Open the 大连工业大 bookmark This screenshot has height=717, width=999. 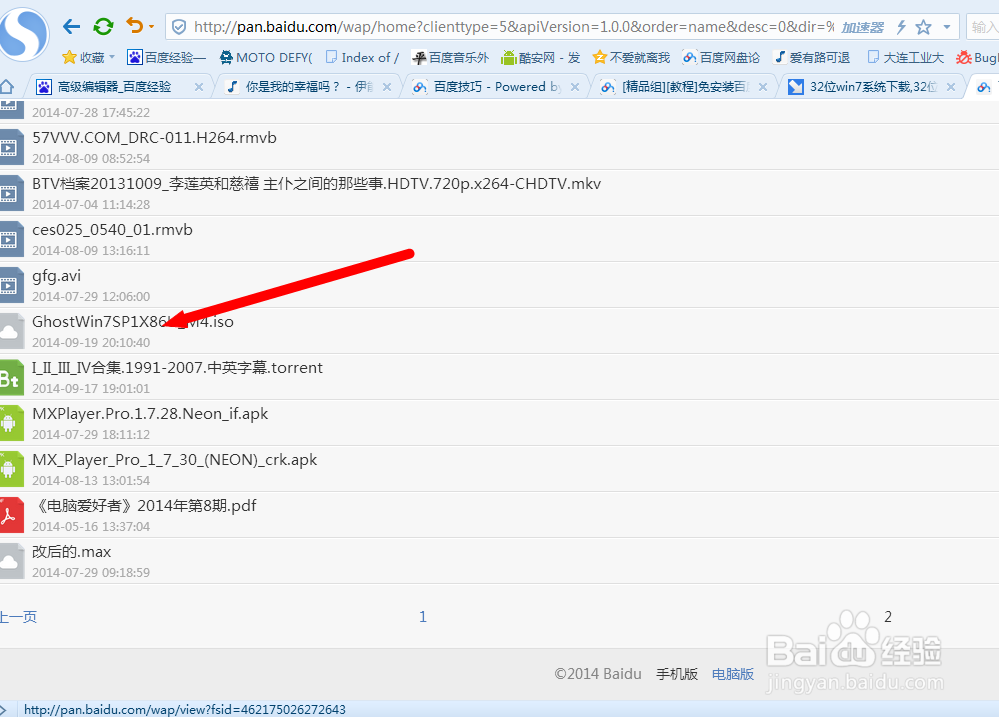(905, 57)
